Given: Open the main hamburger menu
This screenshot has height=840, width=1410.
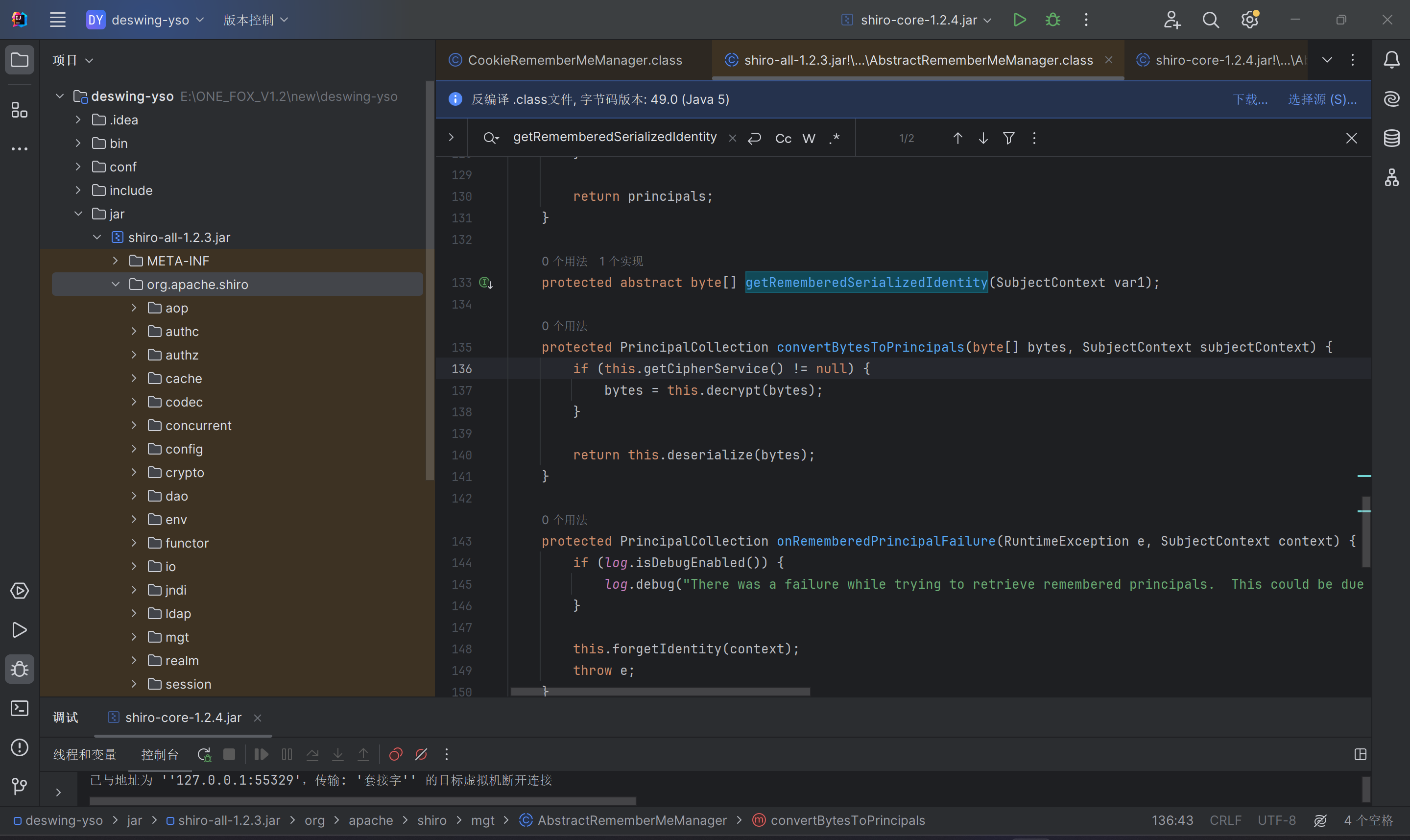Looking at the screenshot, I should coord(58,20).
